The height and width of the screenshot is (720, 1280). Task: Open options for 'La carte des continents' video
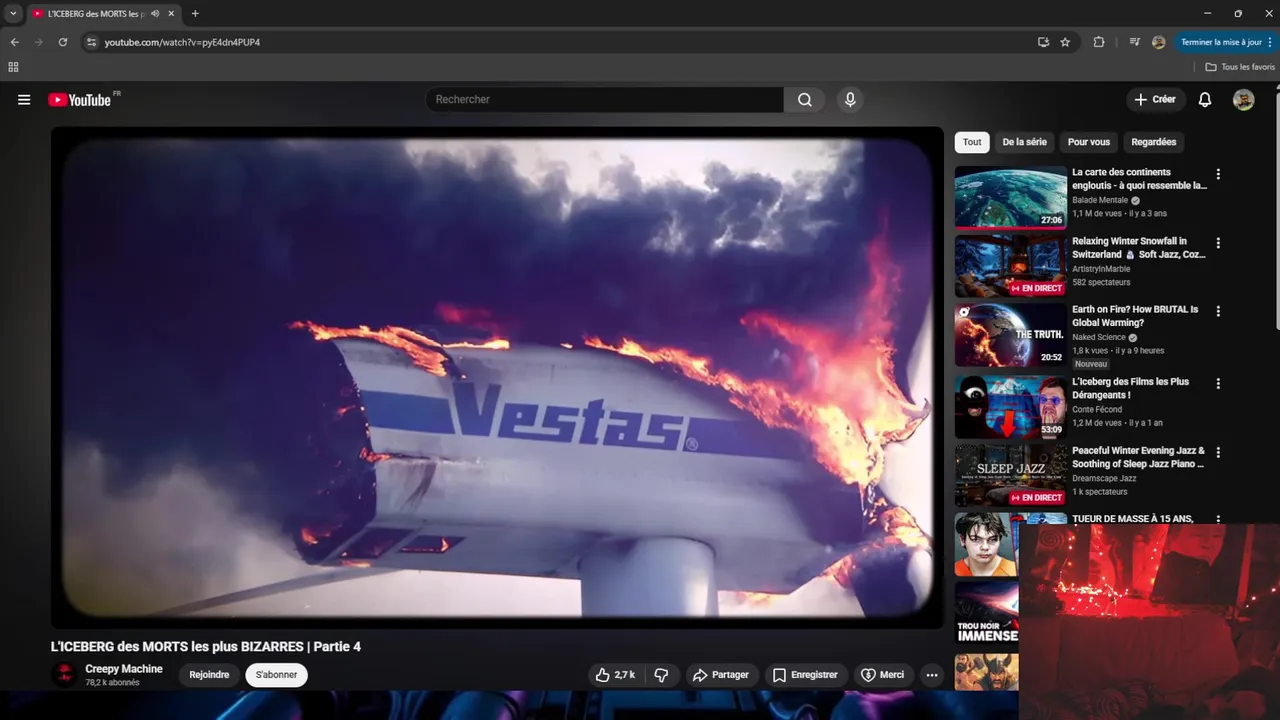1218,174
